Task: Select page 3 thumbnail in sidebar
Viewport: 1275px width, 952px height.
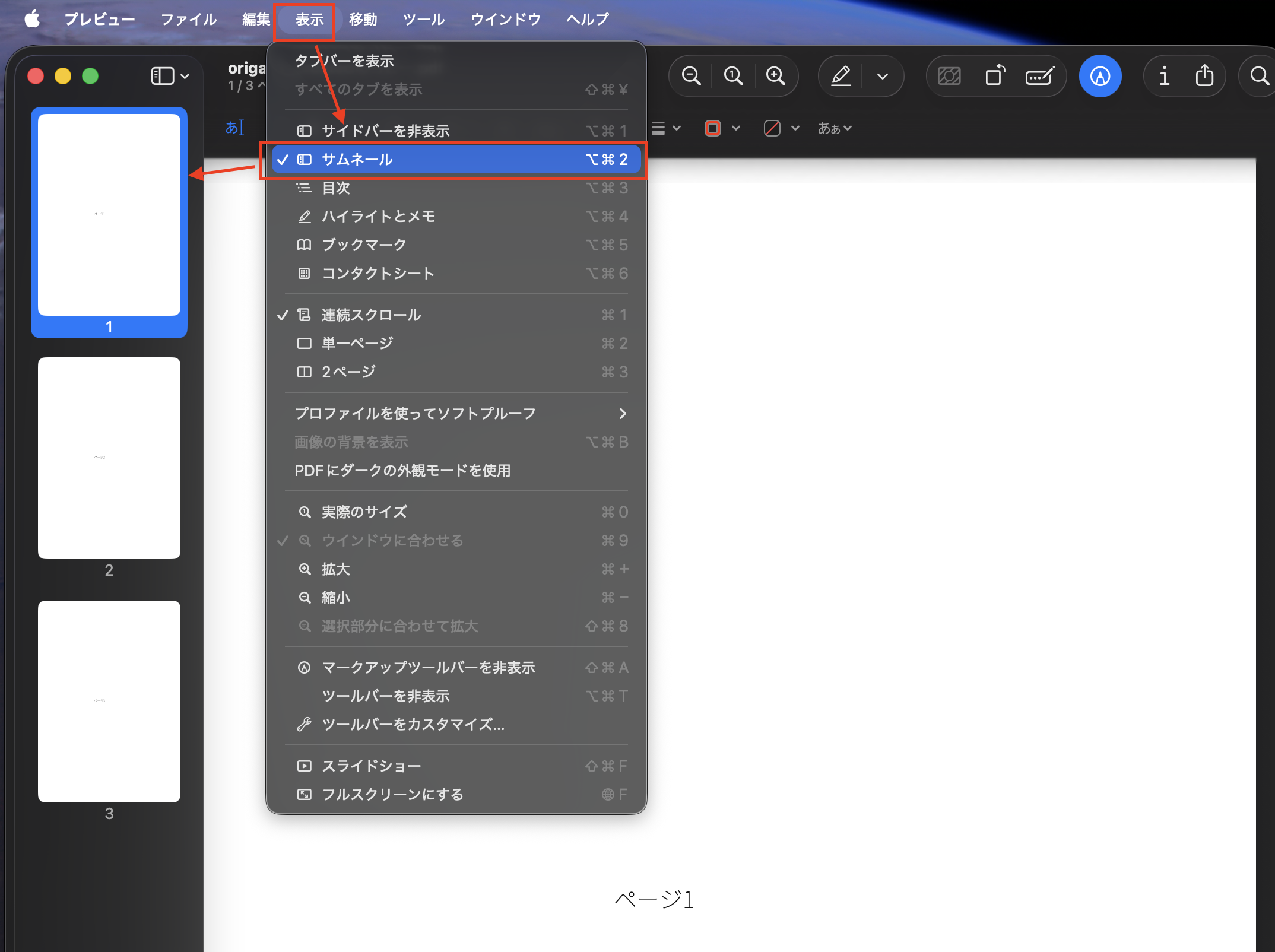Action: pyautogui.click(x=109, y=702)
